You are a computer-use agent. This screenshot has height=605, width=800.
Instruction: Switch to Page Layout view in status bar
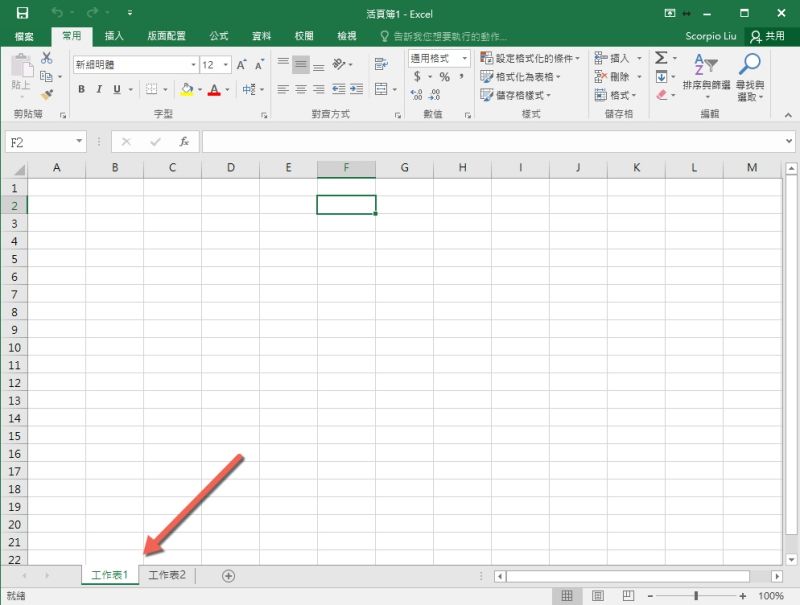click(597, 596)
